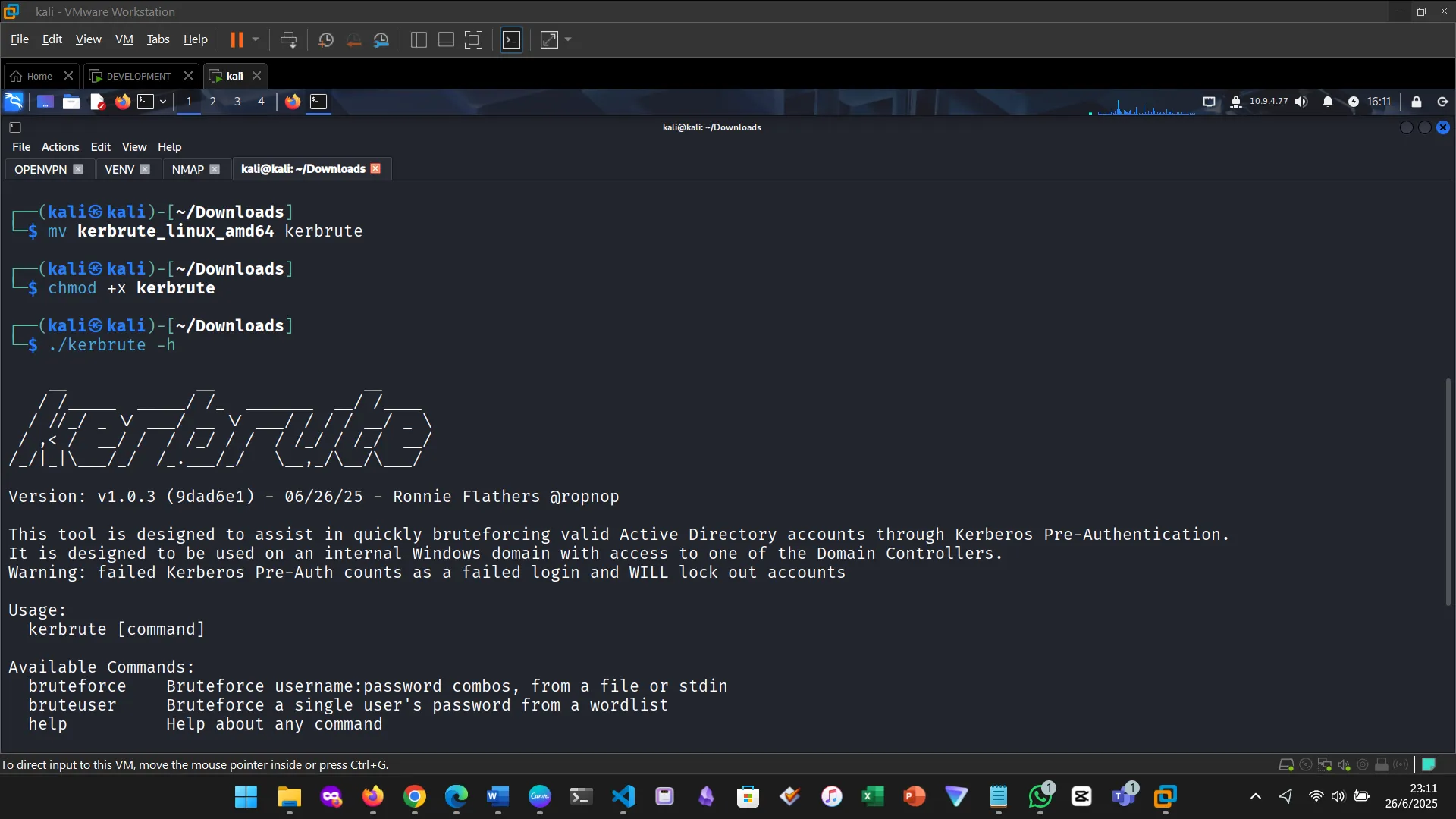
Task: Expand the terminal launcher chevron in panel
Action: tap(163, 102)
